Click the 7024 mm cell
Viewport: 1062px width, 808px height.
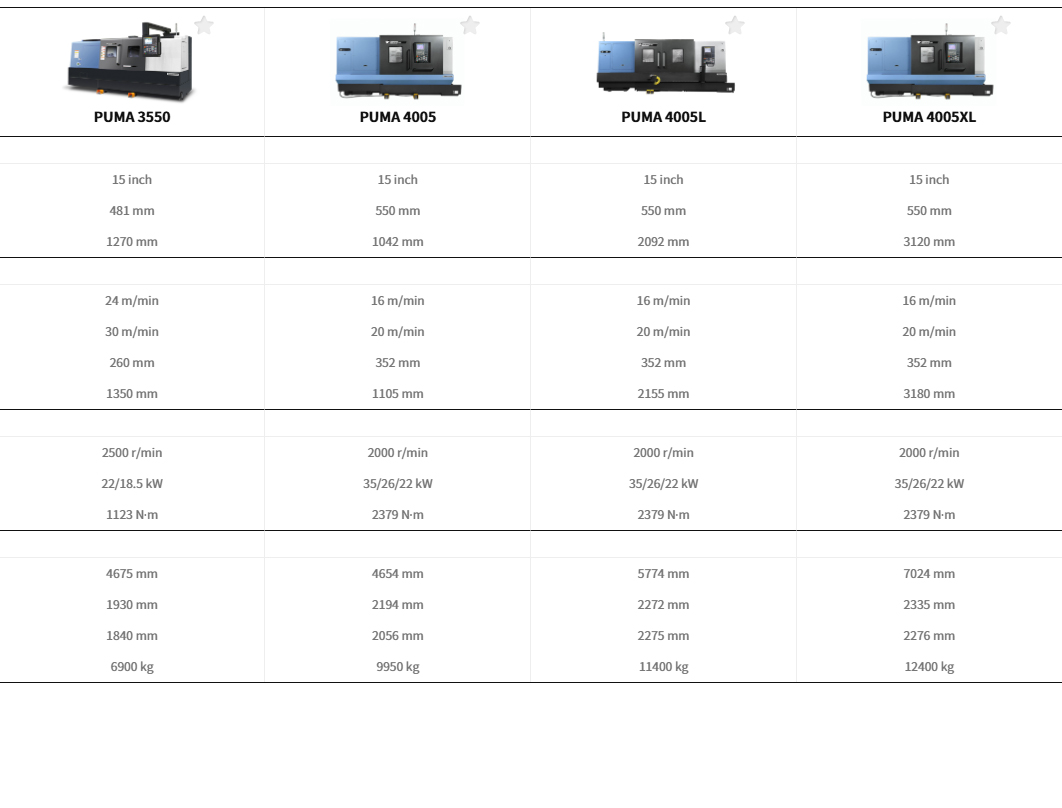pos(929,574)
